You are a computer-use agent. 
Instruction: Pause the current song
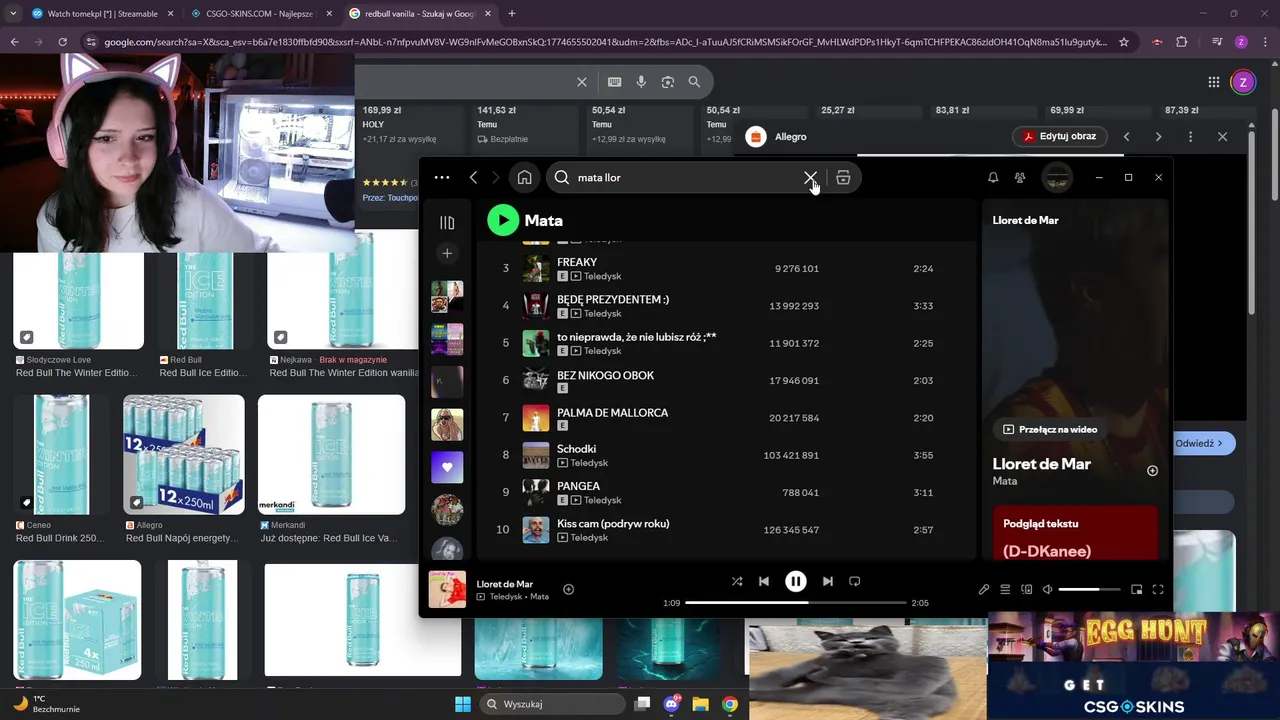pos(796,581)
